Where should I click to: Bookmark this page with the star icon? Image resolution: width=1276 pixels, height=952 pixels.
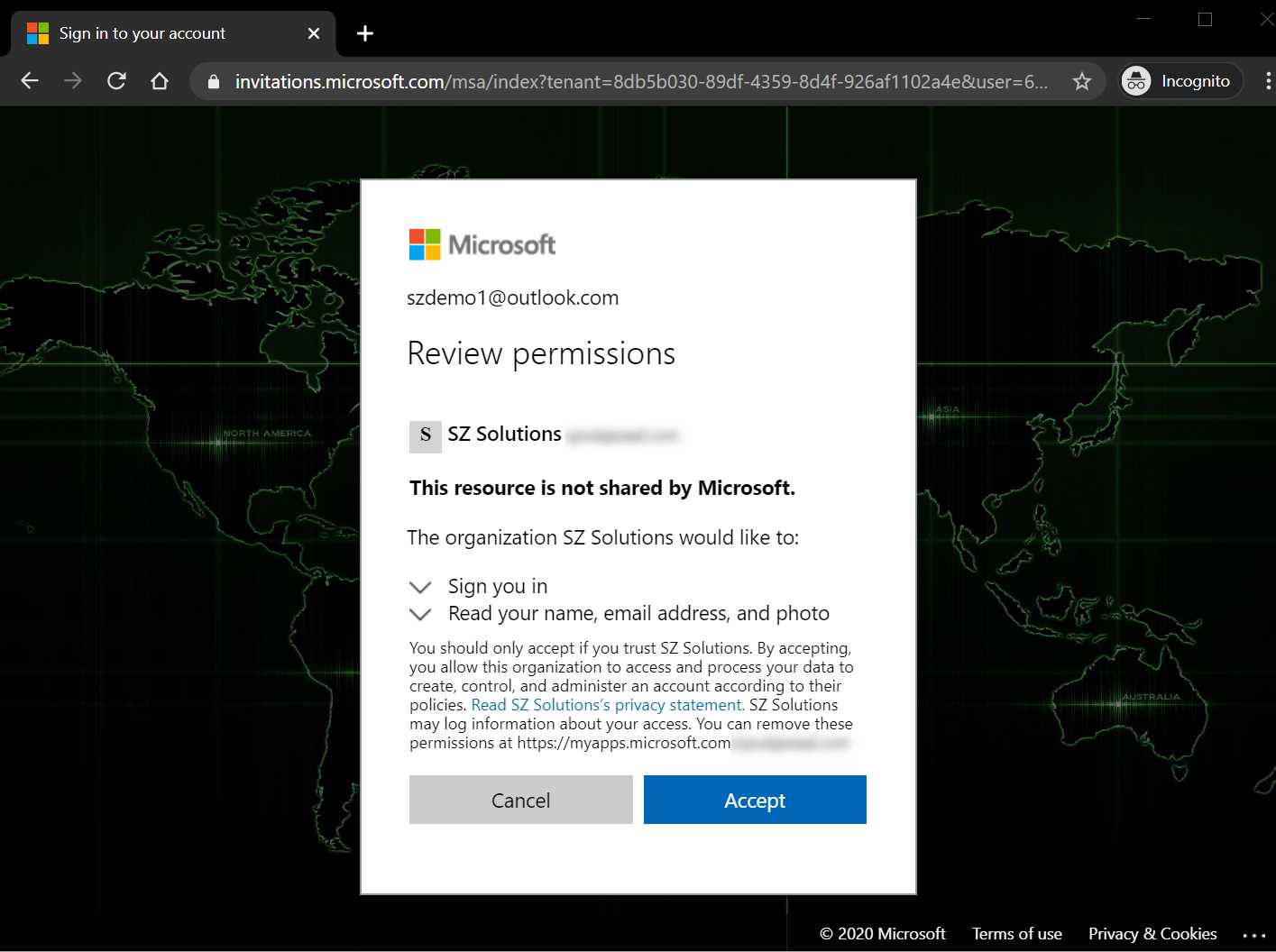point(1080,80)
